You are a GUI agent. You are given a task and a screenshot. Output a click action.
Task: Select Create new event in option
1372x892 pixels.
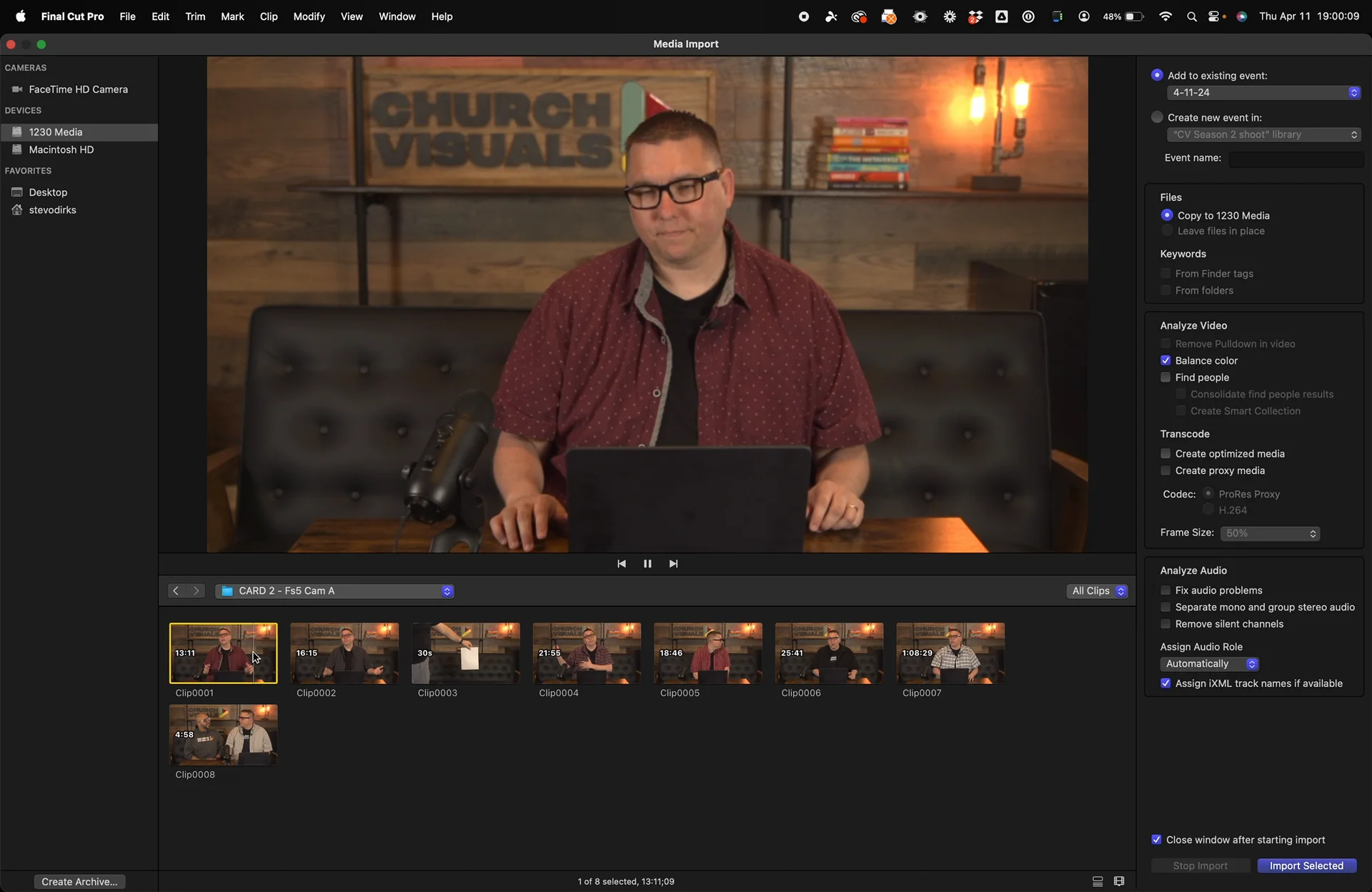(1157, 117)
